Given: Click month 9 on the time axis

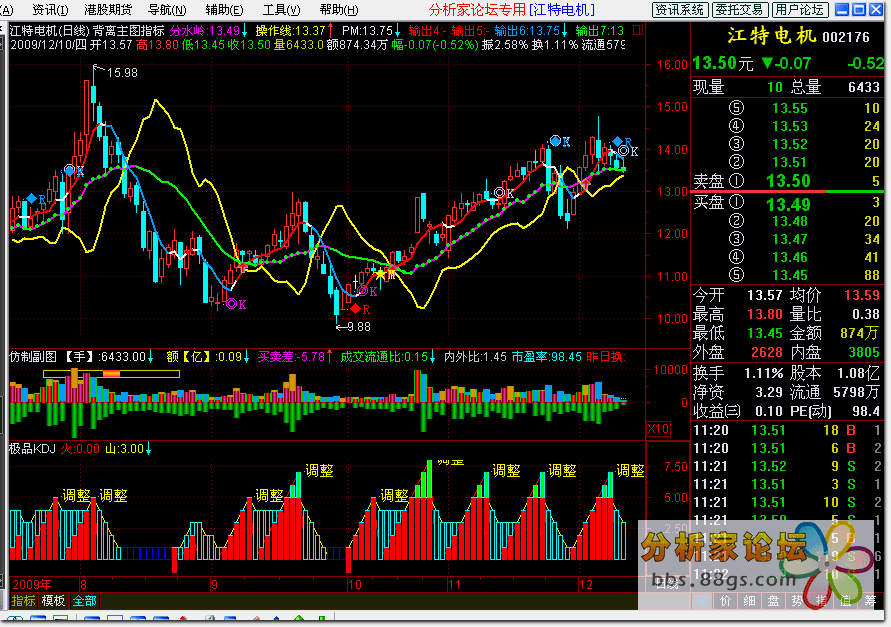Looking at the screenshot, I should tap(214, 584).
